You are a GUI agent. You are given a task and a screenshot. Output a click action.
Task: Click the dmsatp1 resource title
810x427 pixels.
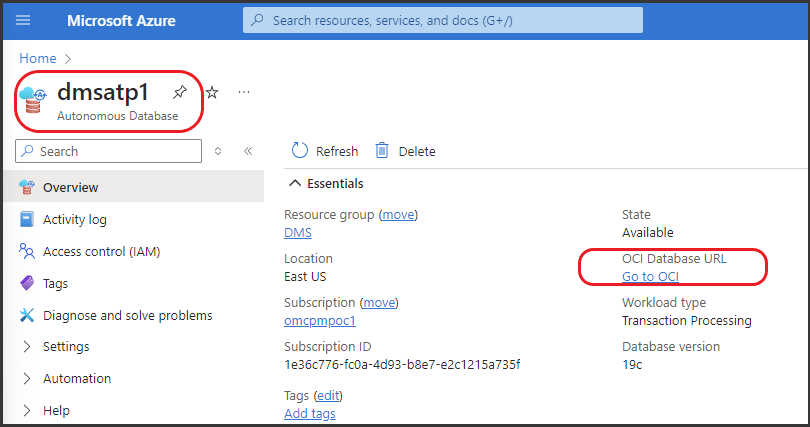pyautogui.click(x=103, y=92)
